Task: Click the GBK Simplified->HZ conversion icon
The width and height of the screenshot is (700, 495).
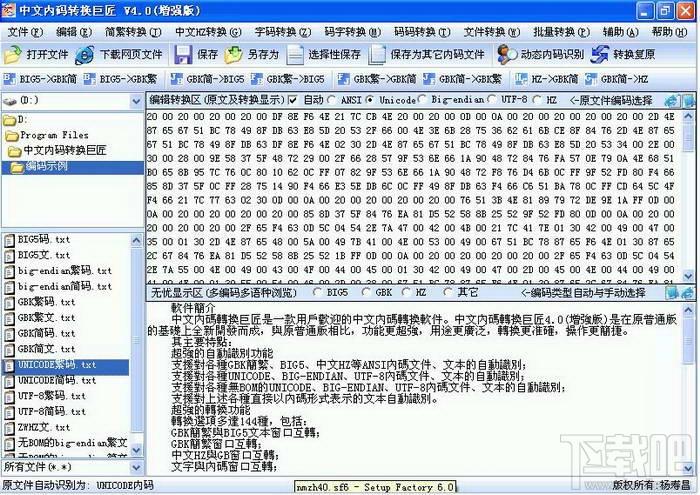Action: [x=591, y=79]
